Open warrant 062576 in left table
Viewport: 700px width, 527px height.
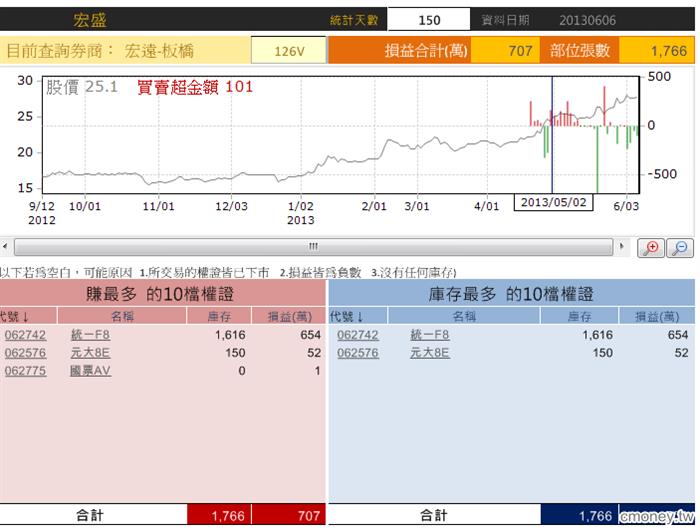click(25, 353)
